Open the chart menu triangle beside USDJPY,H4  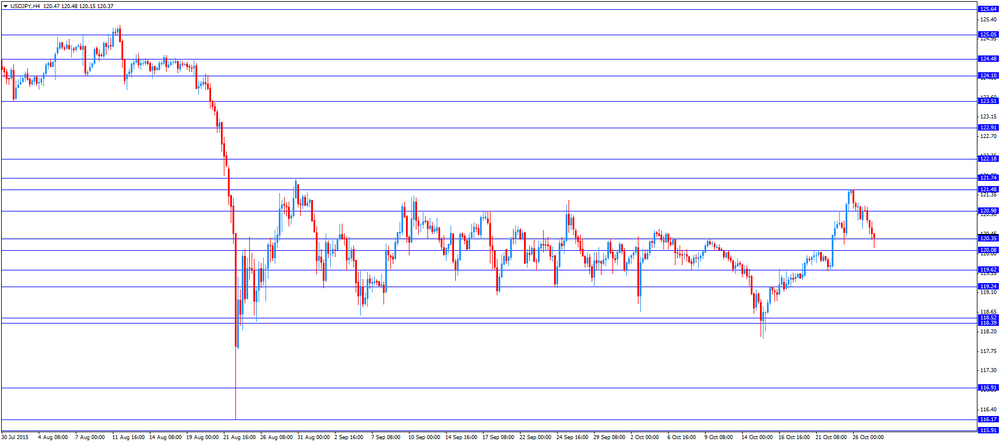[5, 6]
